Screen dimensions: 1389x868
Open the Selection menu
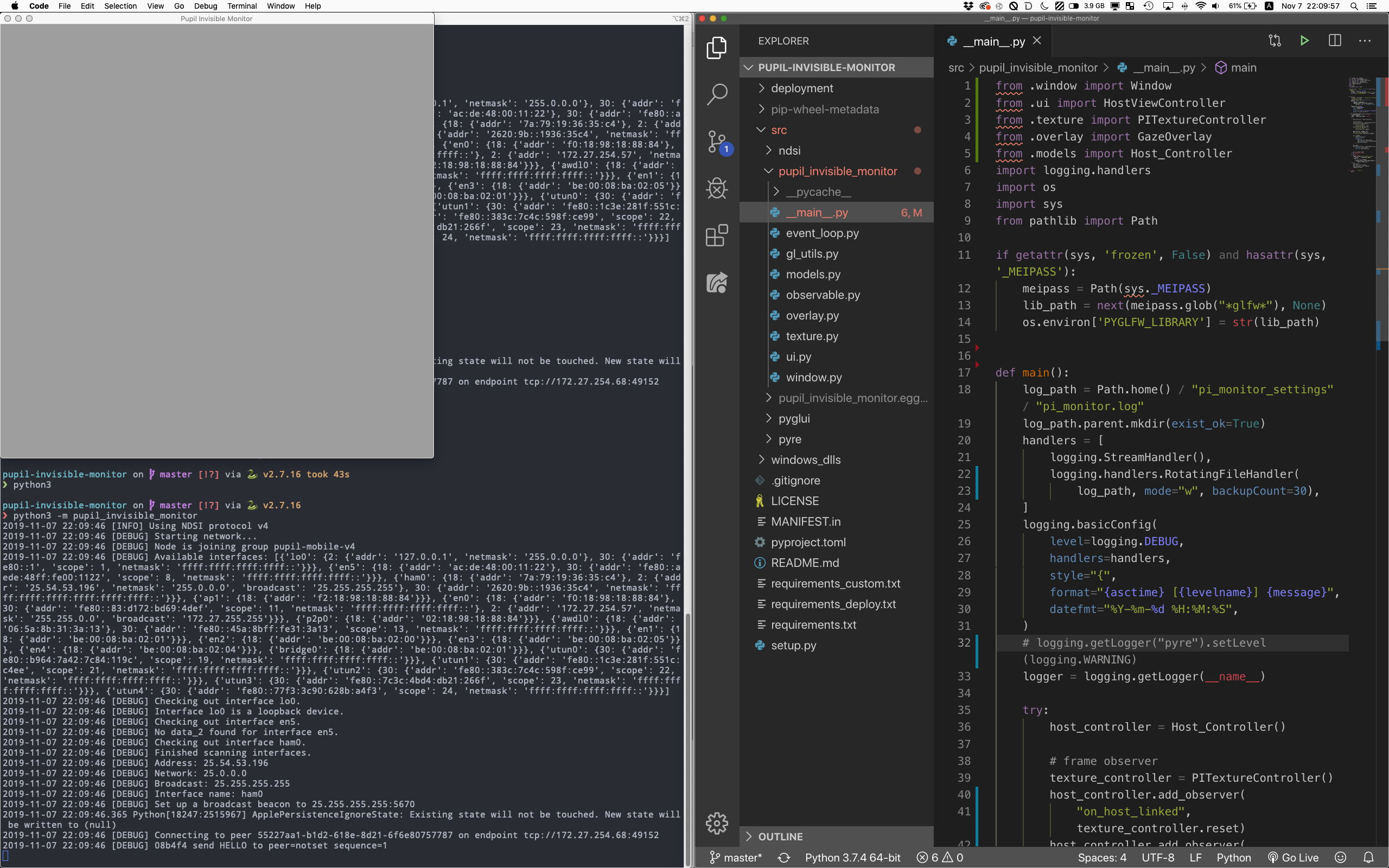point(120,6)
